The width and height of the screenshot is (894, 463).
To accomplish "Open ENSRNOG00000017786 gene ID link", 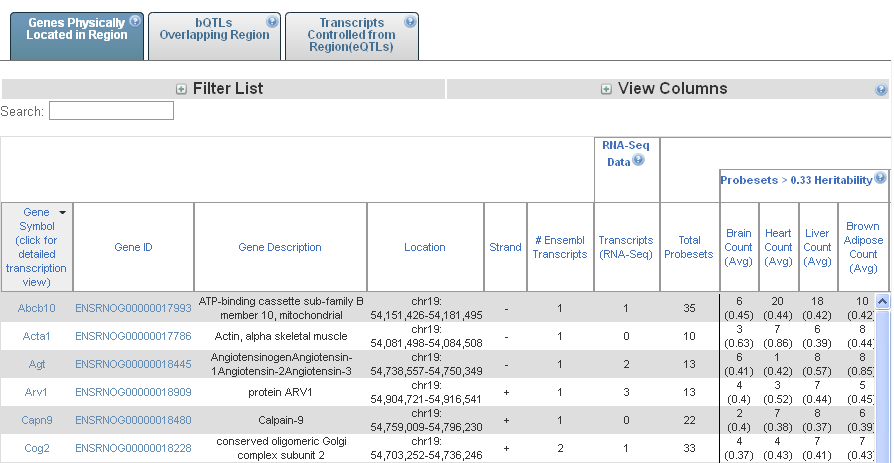I will coord(133,336).
